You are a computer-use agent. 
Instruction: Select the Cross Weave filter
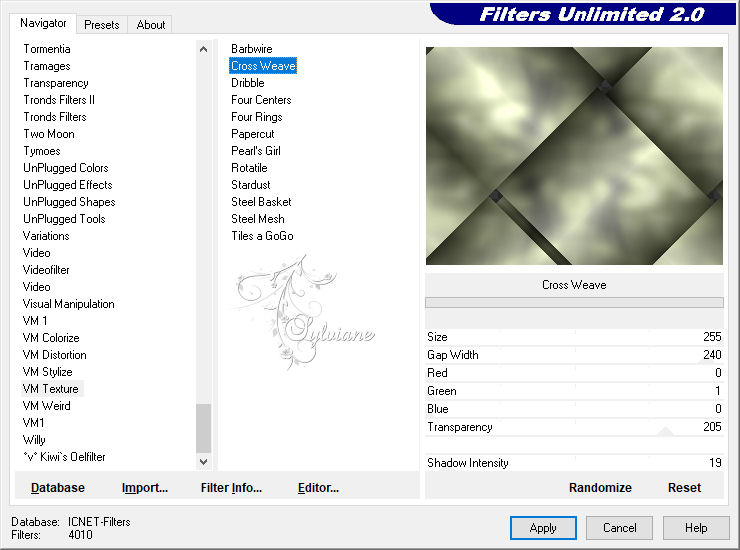point(263,66)
